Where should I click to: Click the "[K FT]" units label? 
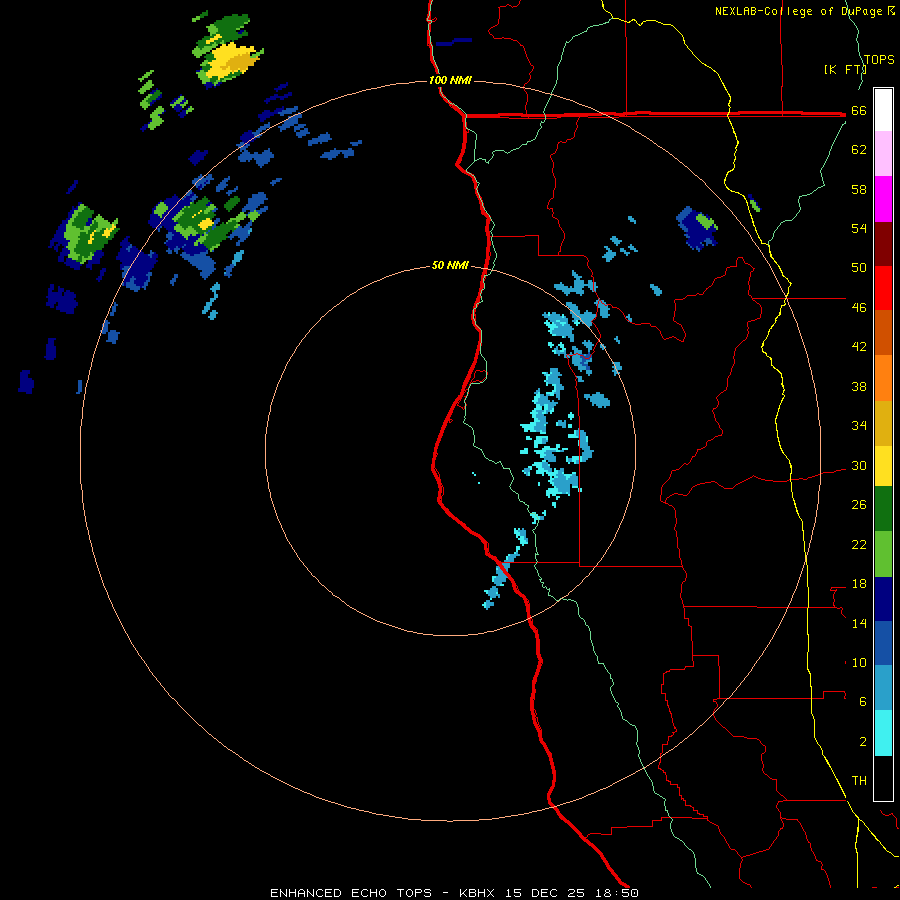[x=845, y=69]
